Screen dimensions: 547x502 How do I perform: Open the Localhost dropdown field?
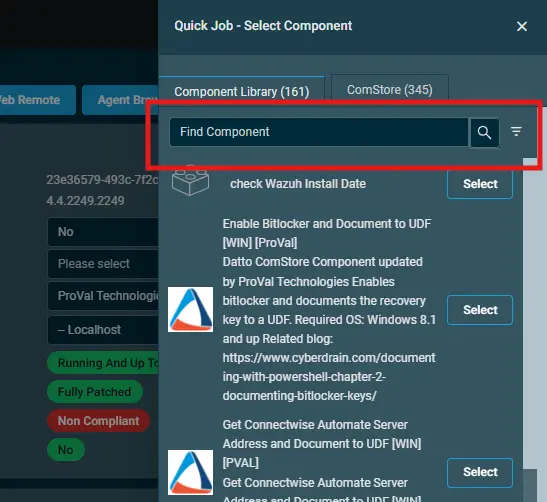coord(103,330)
